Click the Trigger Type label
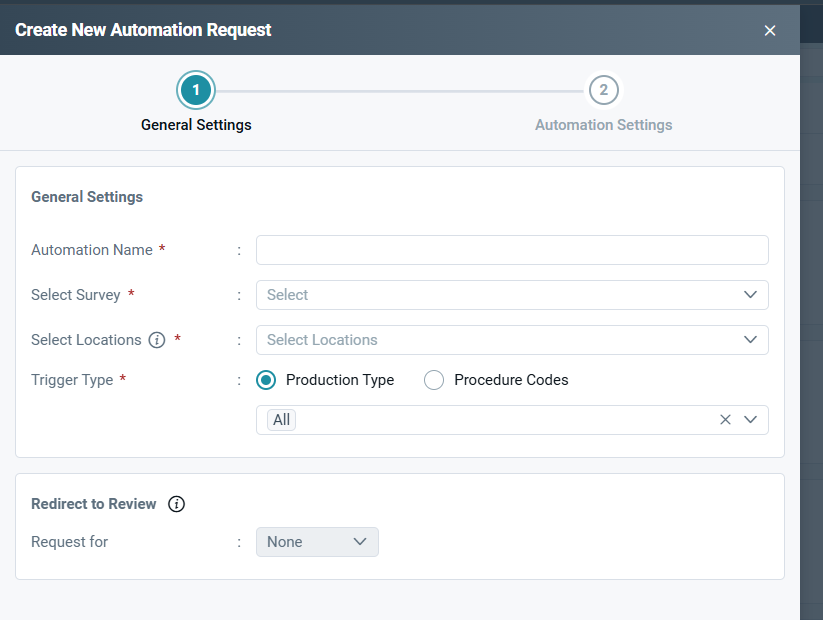The height and width of the screenshot is (620, 823). tap(72, 380)
